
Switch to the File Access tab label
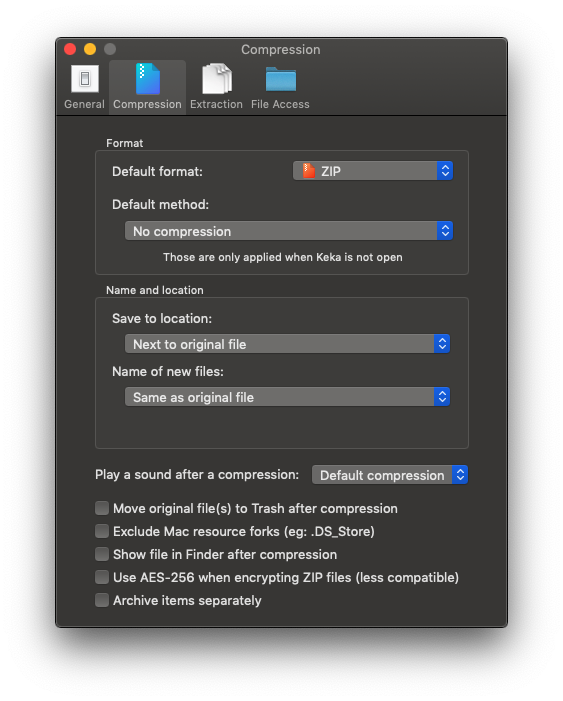(x=280, y=104)
